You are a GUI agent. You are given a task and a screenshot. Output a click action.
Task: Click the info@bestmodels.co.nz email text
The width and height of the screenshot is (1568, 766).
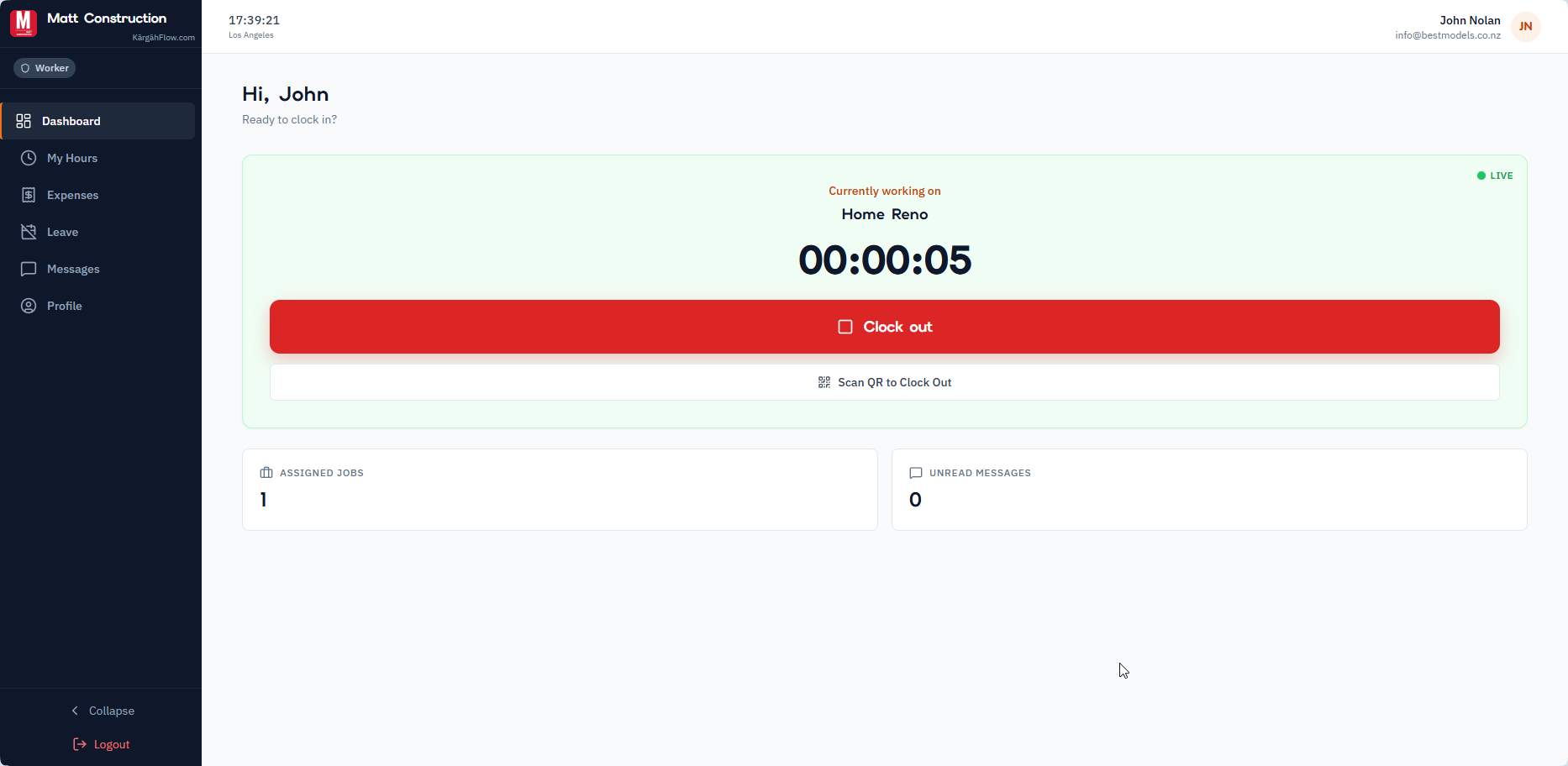click(1448, 35)
